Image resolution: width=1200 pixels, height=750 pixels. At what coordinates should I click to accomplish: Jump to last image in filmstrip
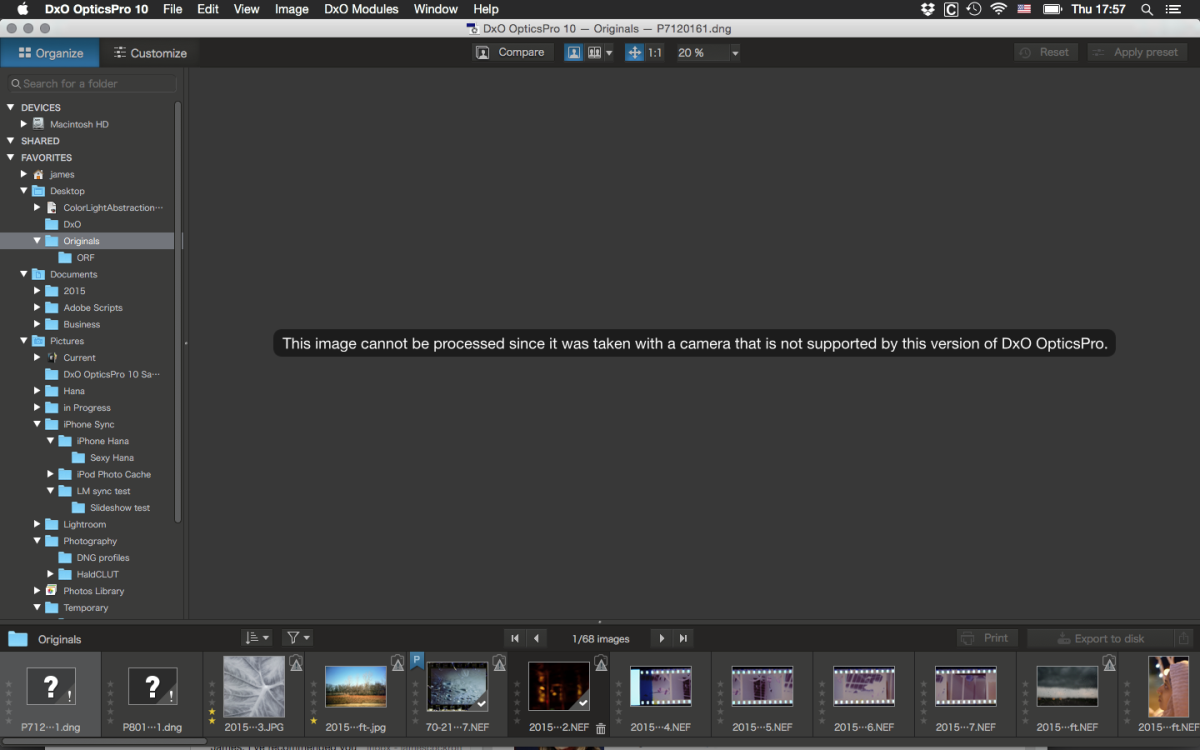tap(684, 638)
